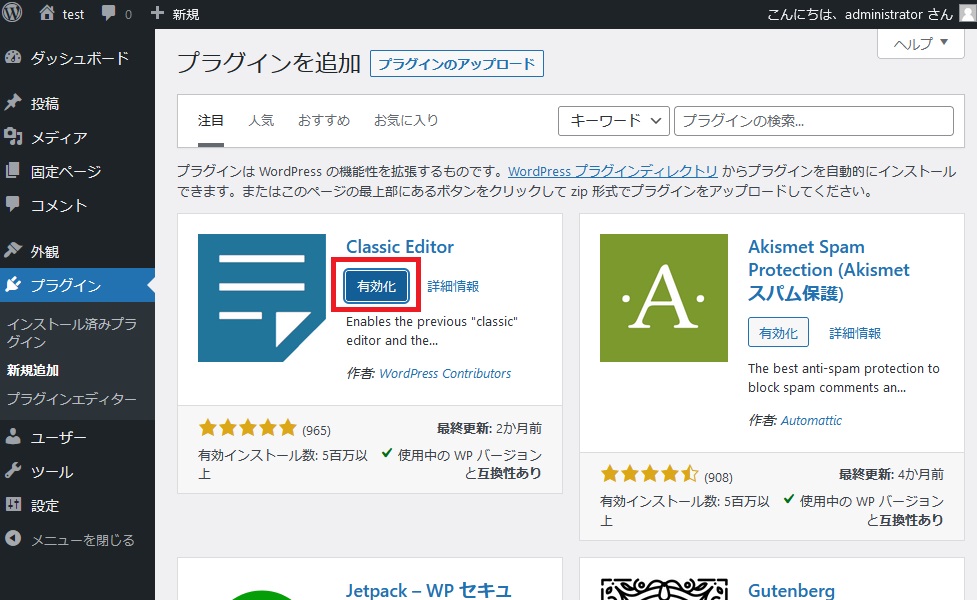Click the Gutenberg plugin title link

pyautogui.click(x=791, y=590)
